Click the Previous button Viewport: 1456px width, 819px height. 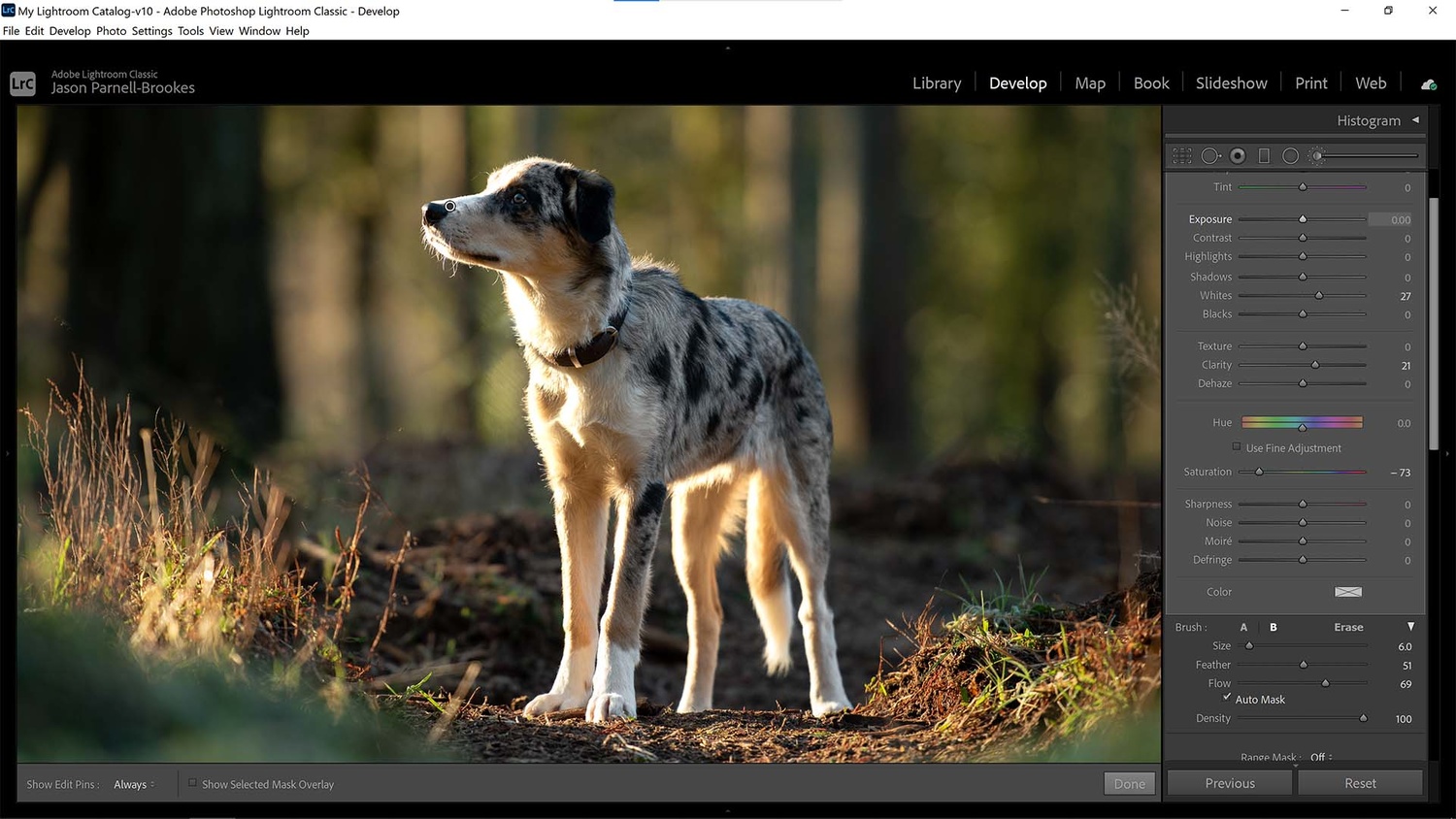pyautogui.click(x=1230, y=783)
